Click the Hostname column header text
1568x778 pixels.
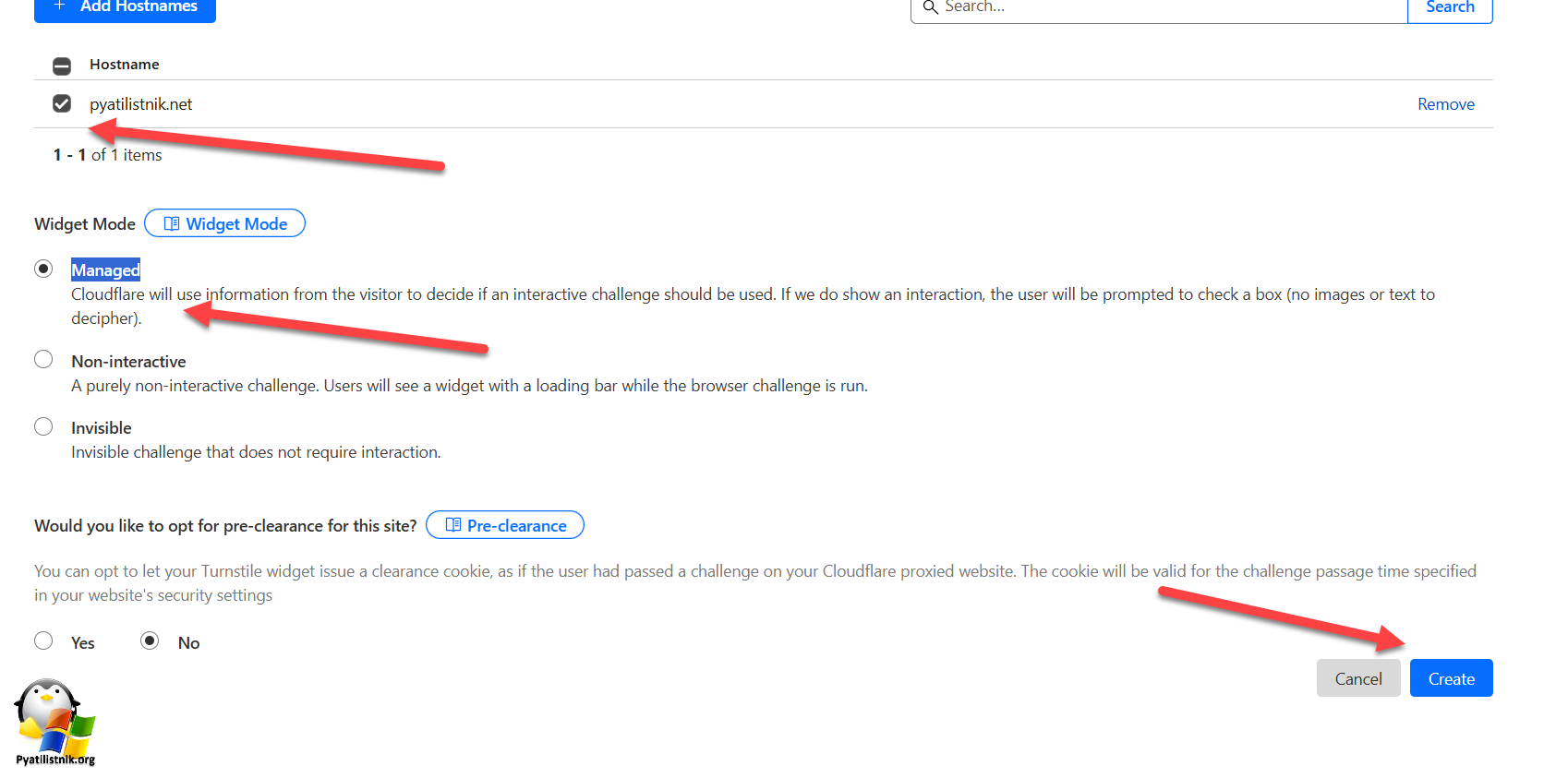[125, 65]
